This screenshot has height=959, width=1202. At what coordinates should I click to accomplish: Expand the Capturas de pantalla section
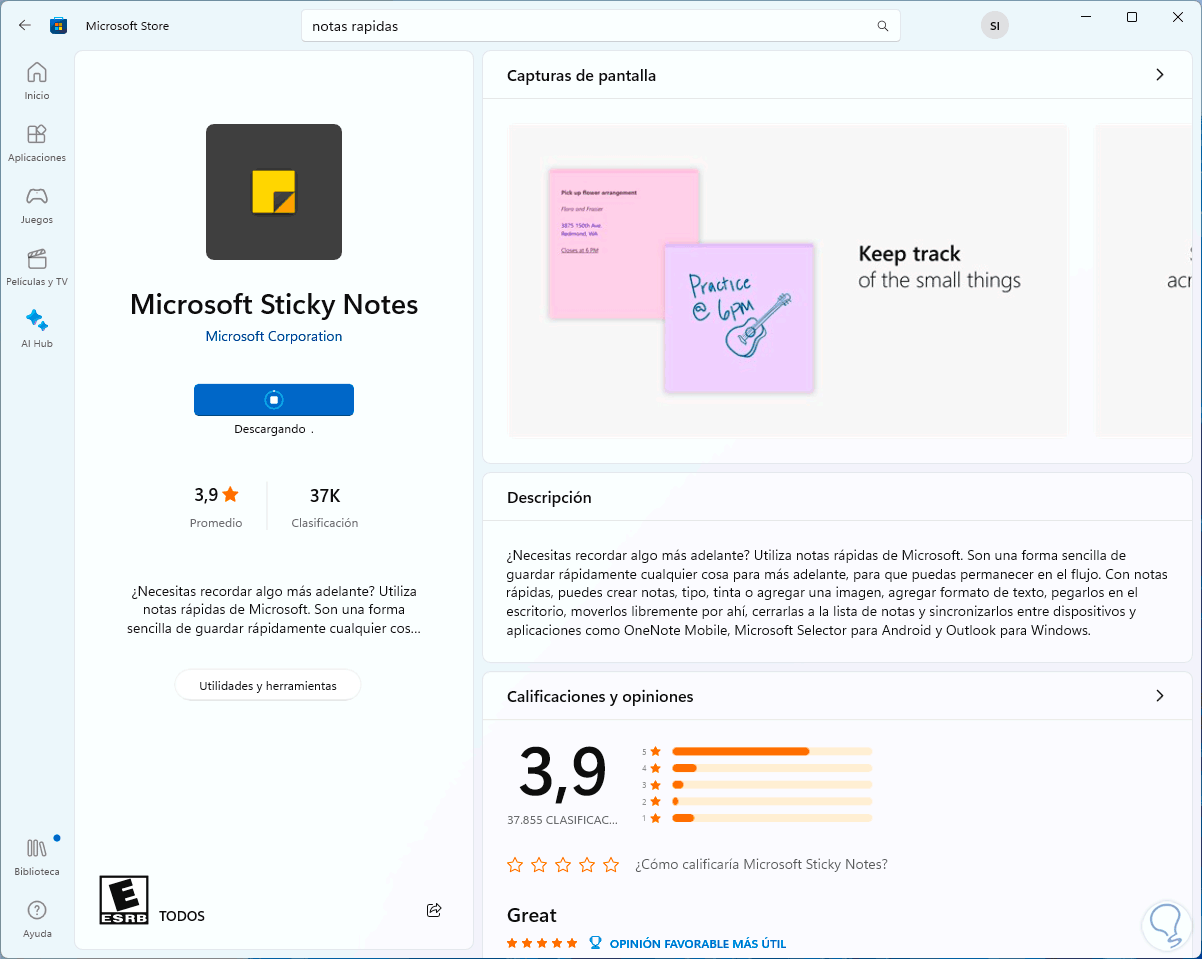1160,75
